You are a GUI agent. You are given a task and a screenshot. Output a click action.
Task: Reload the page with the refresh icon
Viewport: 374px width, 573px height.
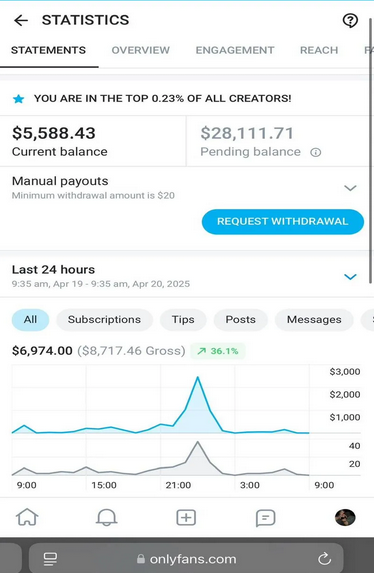coord(324,558)
